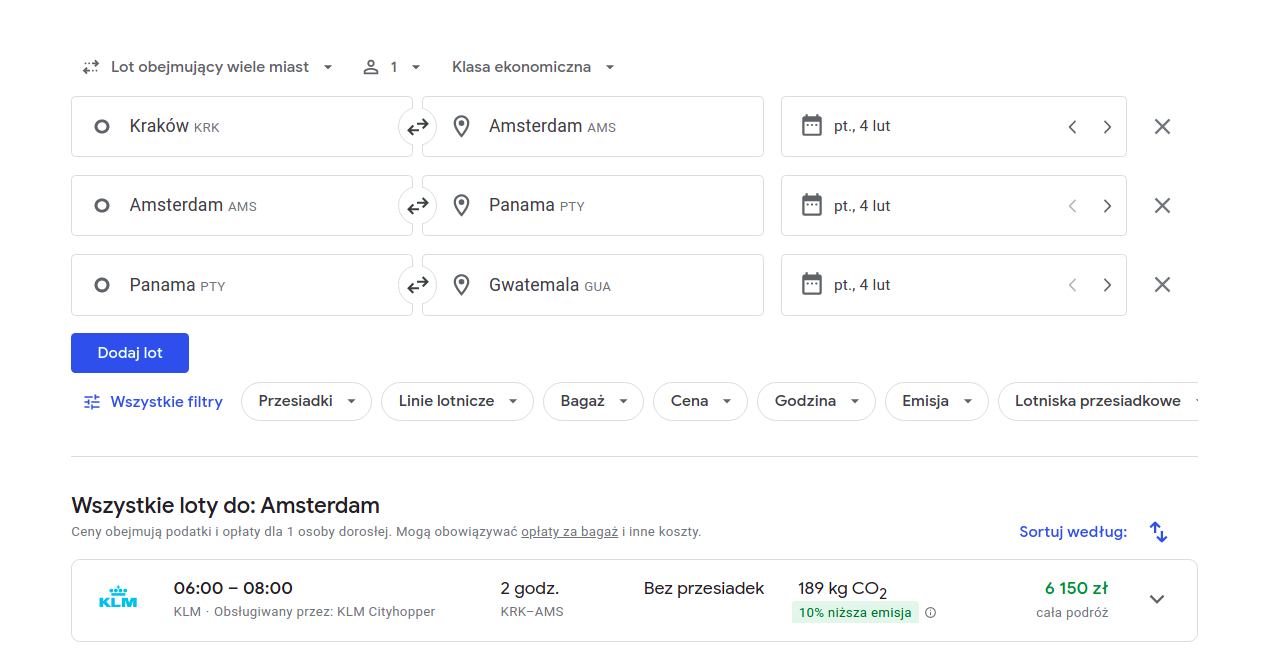Remove the Kraków–Amsterdam flight row

(x=1162, y=127)
